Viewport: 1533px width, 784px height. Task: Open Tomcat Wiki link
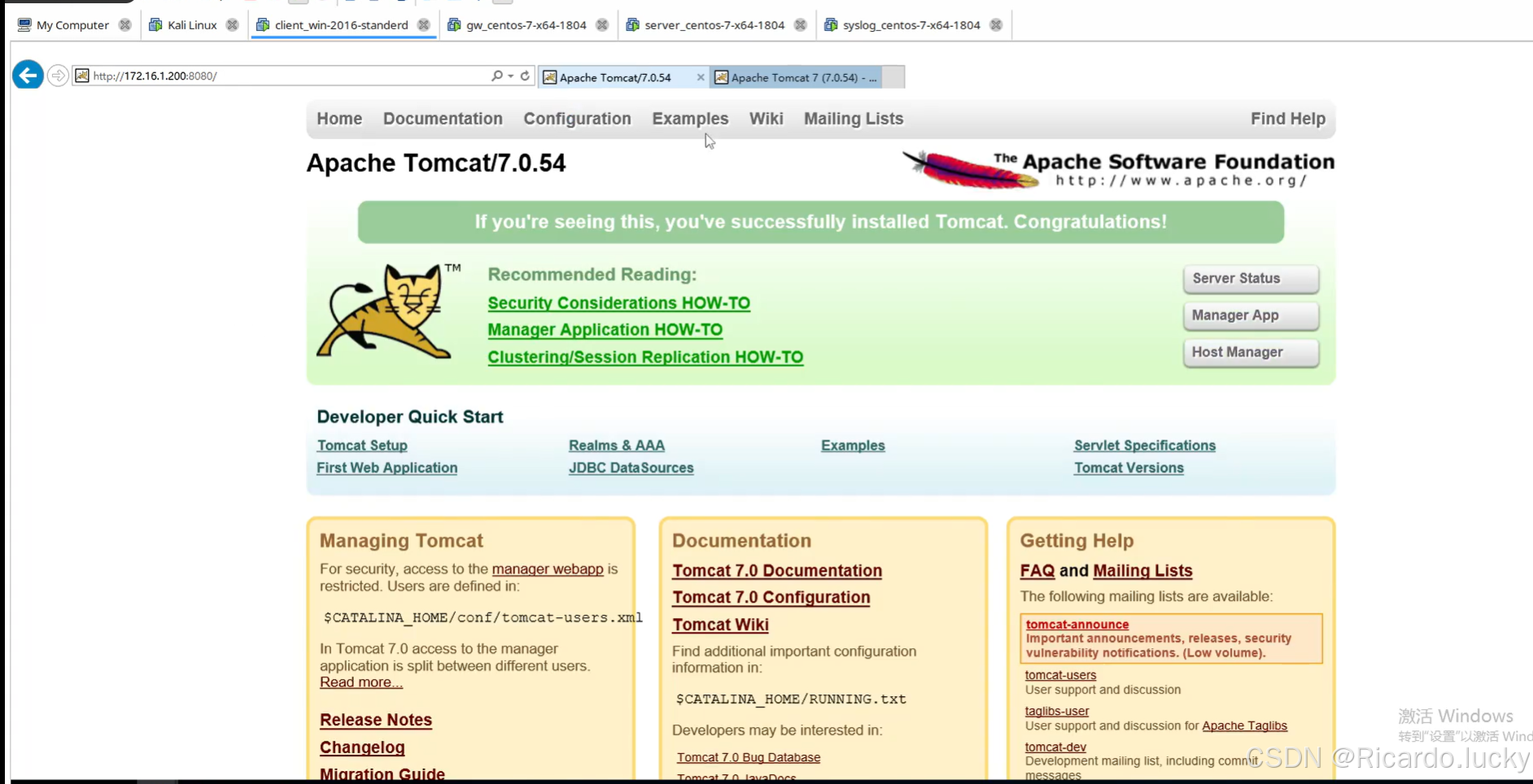point(720,625)
